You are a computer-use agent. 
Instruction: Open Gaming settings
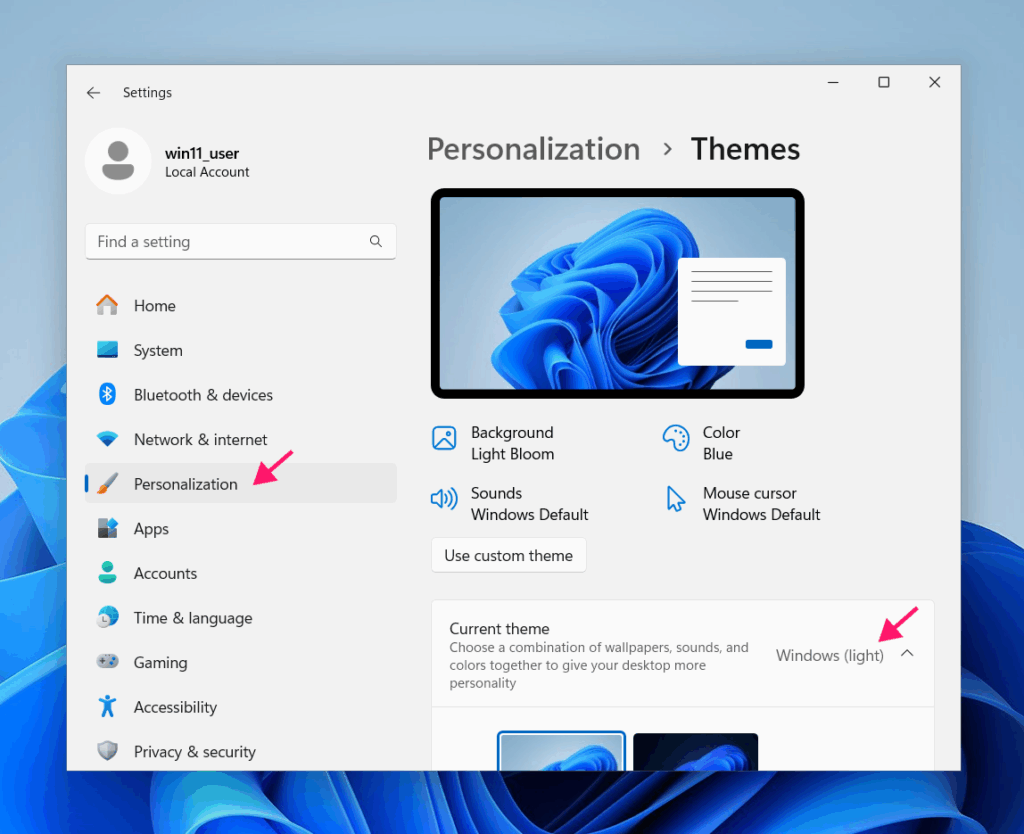point(240,662)
